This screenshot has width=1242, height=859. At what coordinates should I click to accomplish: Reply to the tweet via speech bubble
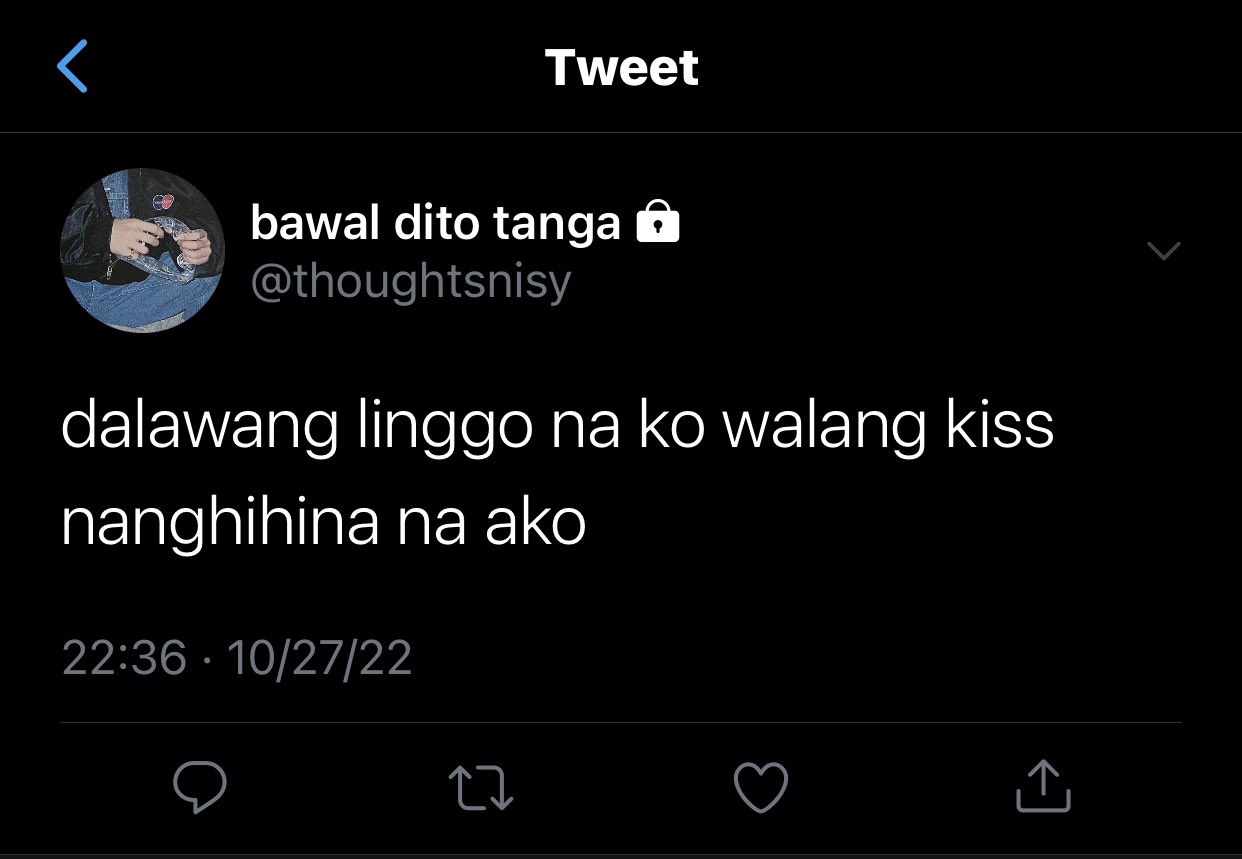pyautogui.click(x=200, y=787)
